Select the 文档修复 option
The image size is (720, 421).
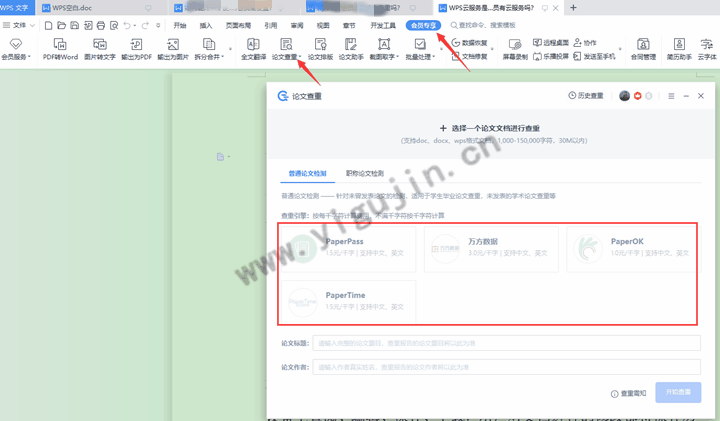(x=469, y=56)
